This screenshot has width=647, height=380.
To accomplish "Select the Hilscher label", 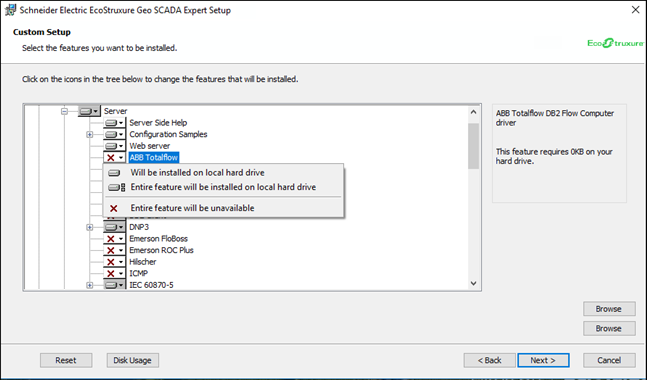I will pos(143,262).
